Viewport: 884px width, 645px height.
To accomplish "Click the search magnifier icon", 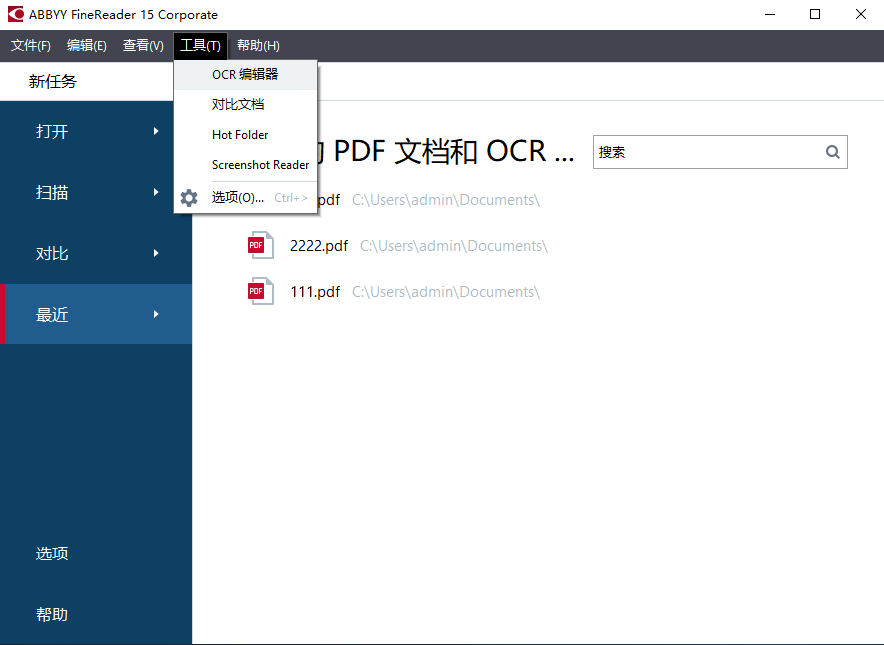I will [832, 151].
